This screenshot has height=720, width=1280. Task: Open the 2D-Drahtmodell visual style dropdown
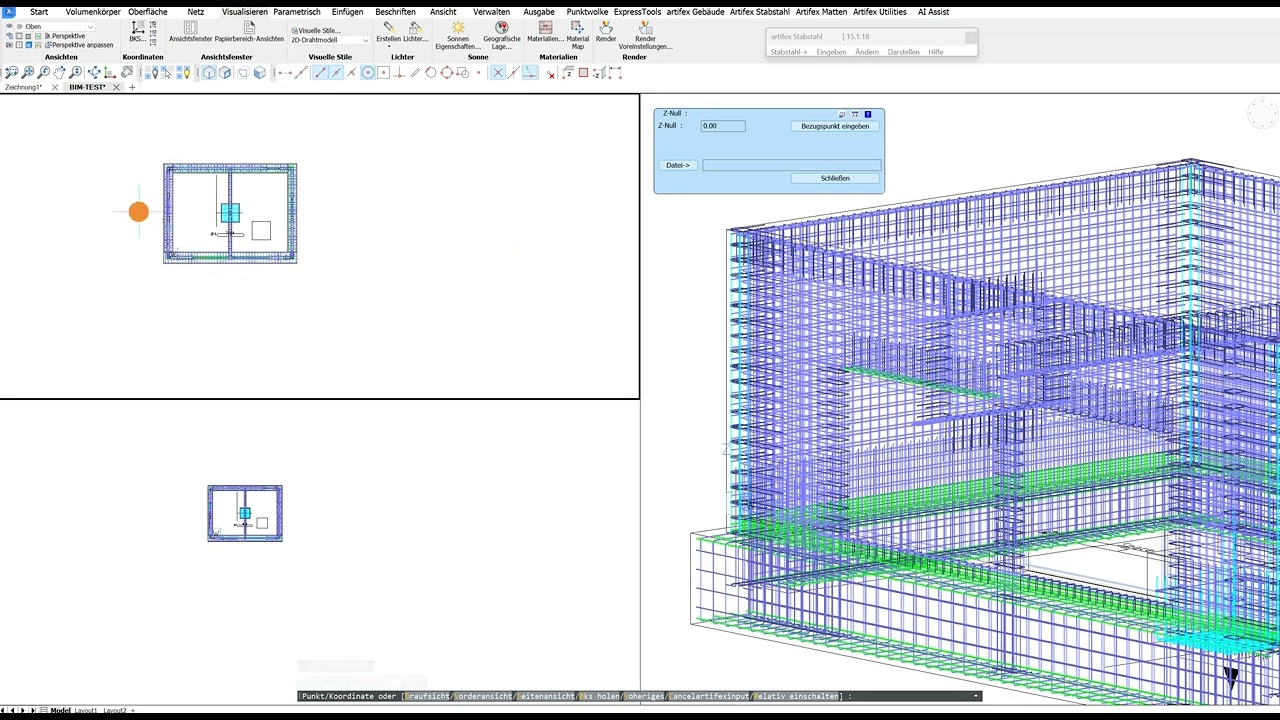point(330,40)
